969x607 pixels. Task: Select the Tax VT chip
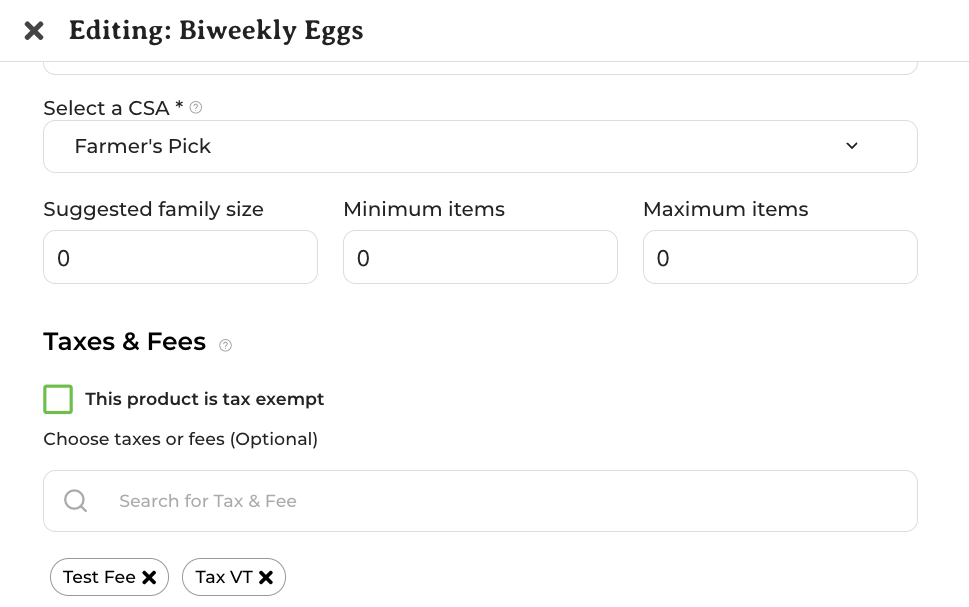(x=224, y=577)
